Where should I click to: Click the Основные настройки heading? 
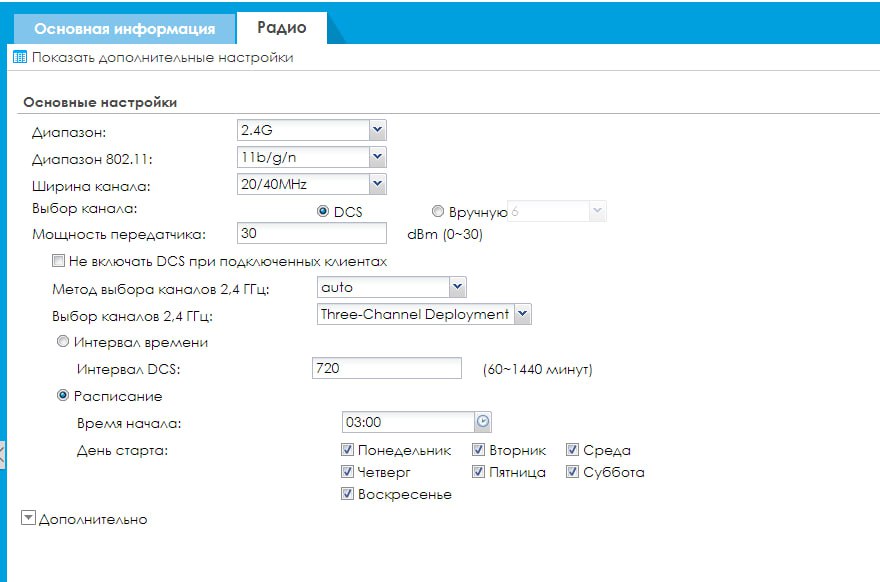pyautogui.click(x=100, y=102)
